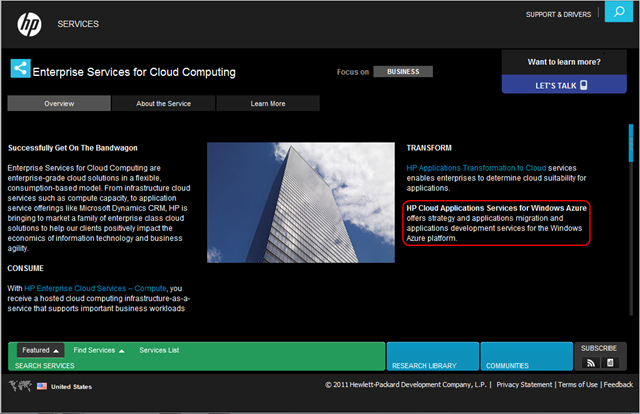Click the TRANSFORM heading

pyautogui.click(x=429, y=148)
